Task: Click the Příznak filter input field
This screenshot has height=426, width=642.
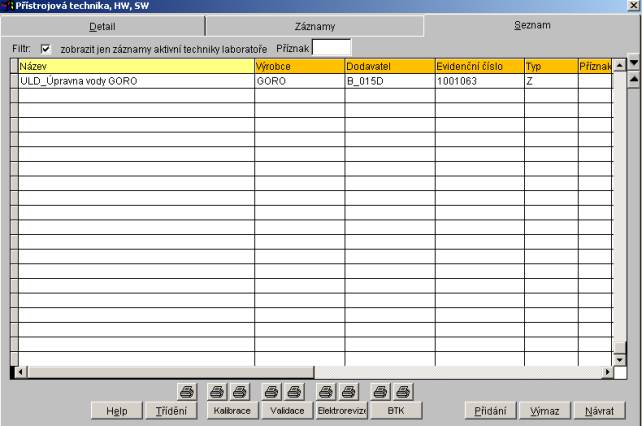Action: (x=333, y=47)
